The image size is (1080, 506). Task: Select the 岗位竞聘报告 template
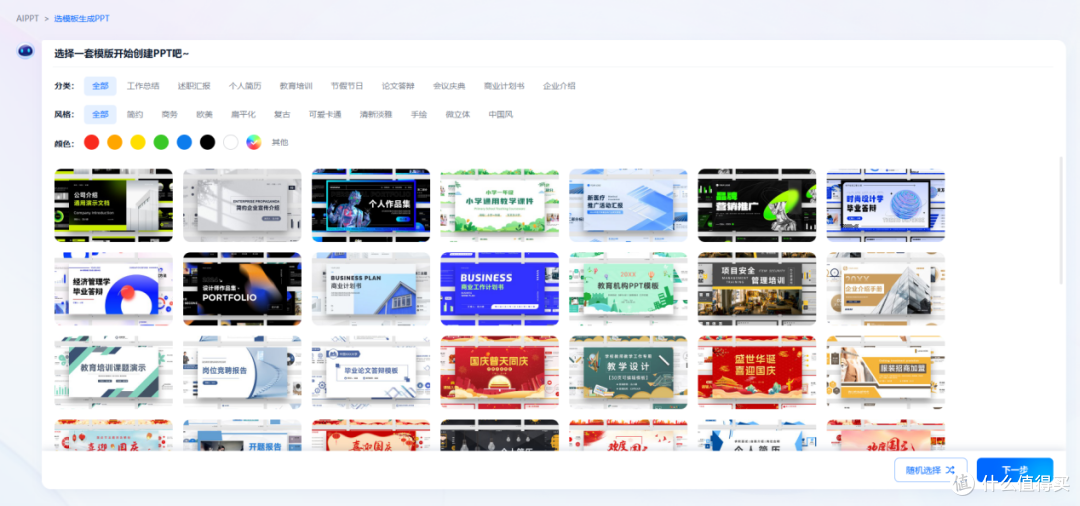[242, 372]
